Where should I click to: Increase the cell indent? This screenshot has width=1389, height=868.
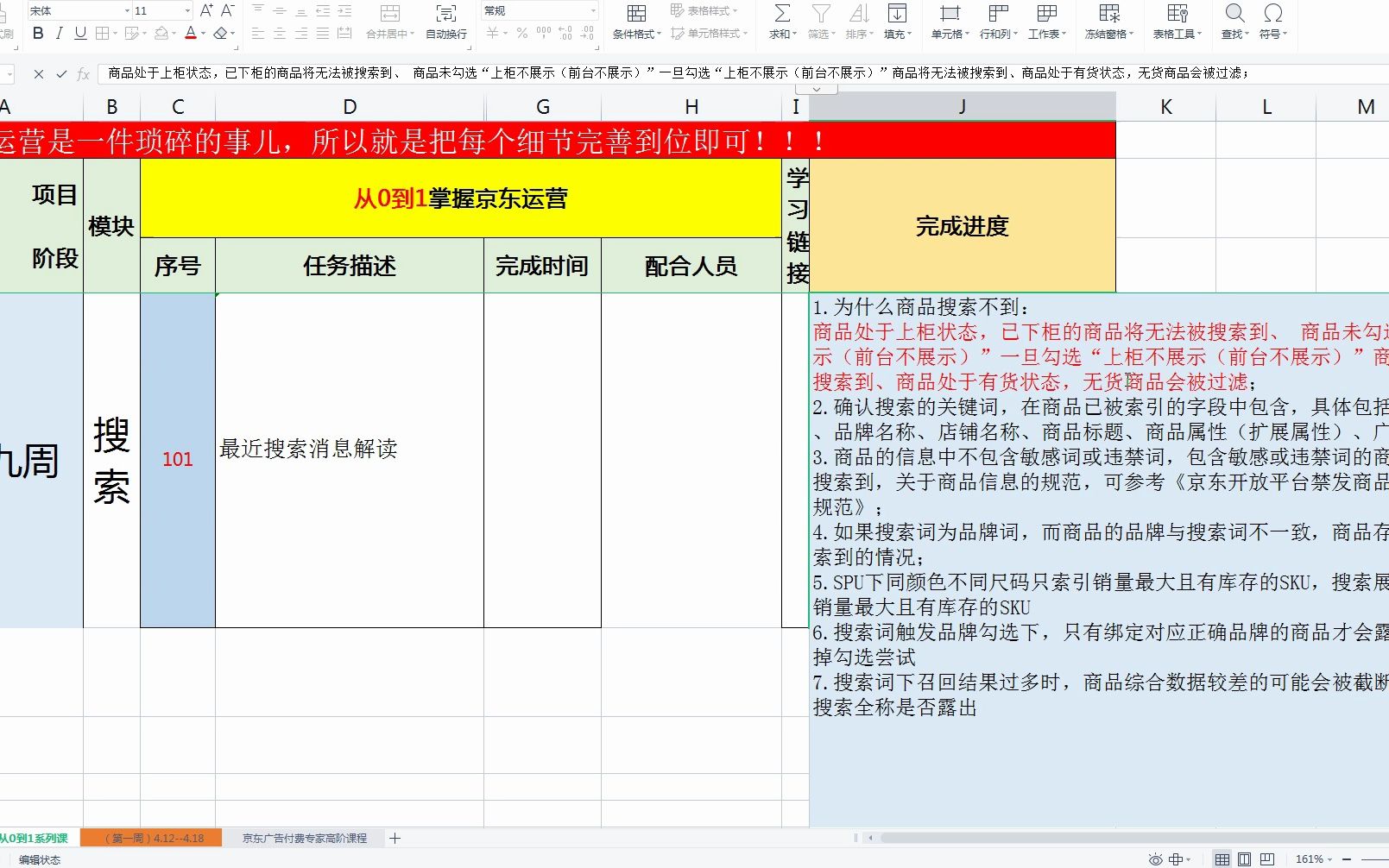(x=344, y=10)
